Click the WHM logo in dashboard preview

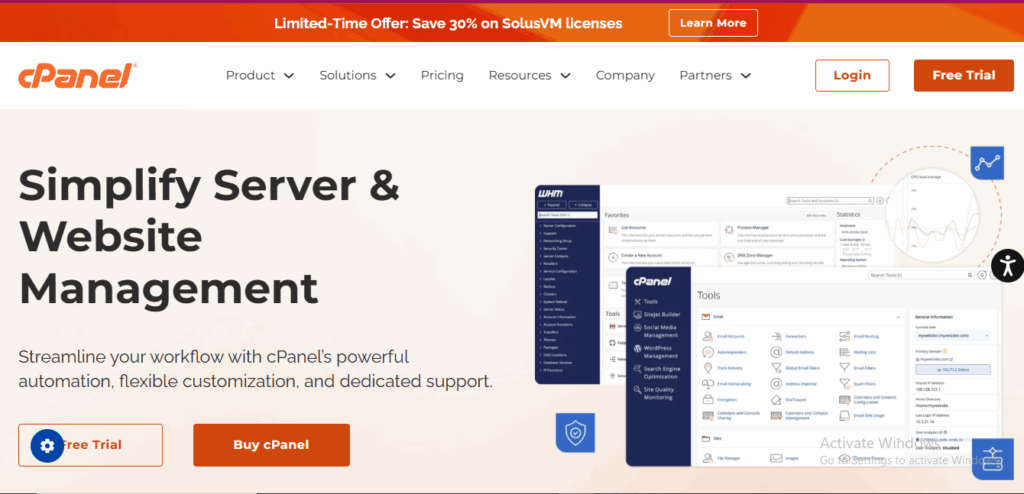click(550, 193)
